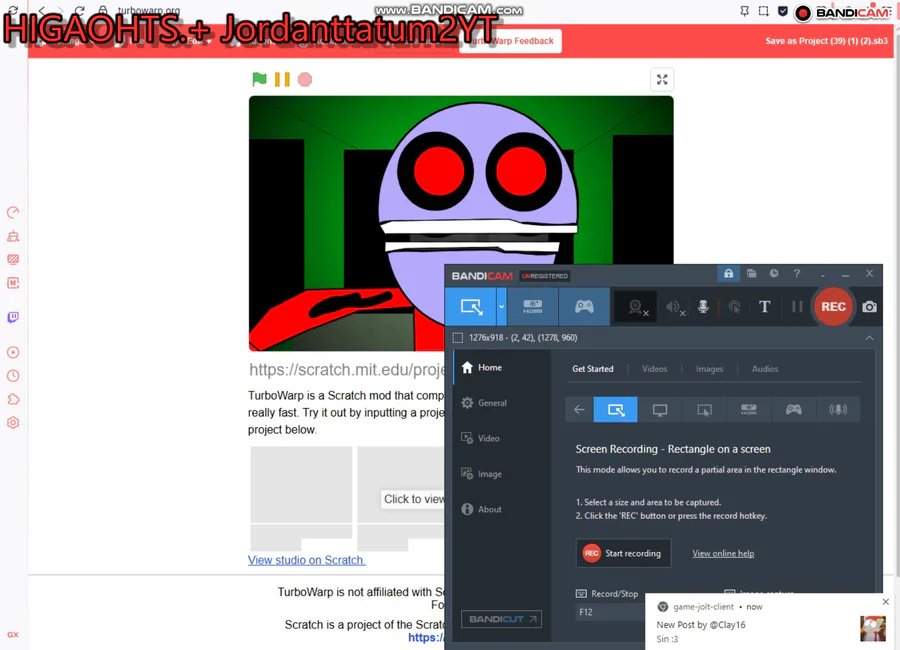Select Bandicam screen recording rectangle mode button
This screenshot has height=650, width=900.
(x=471, y=307)
